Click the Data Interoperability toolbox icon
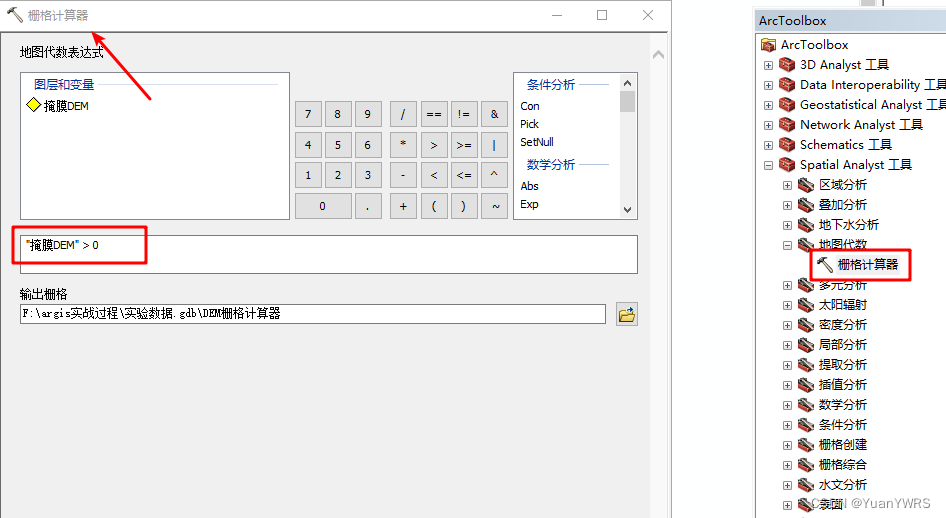Screen dimensions: 946x518 coord(787,84)
